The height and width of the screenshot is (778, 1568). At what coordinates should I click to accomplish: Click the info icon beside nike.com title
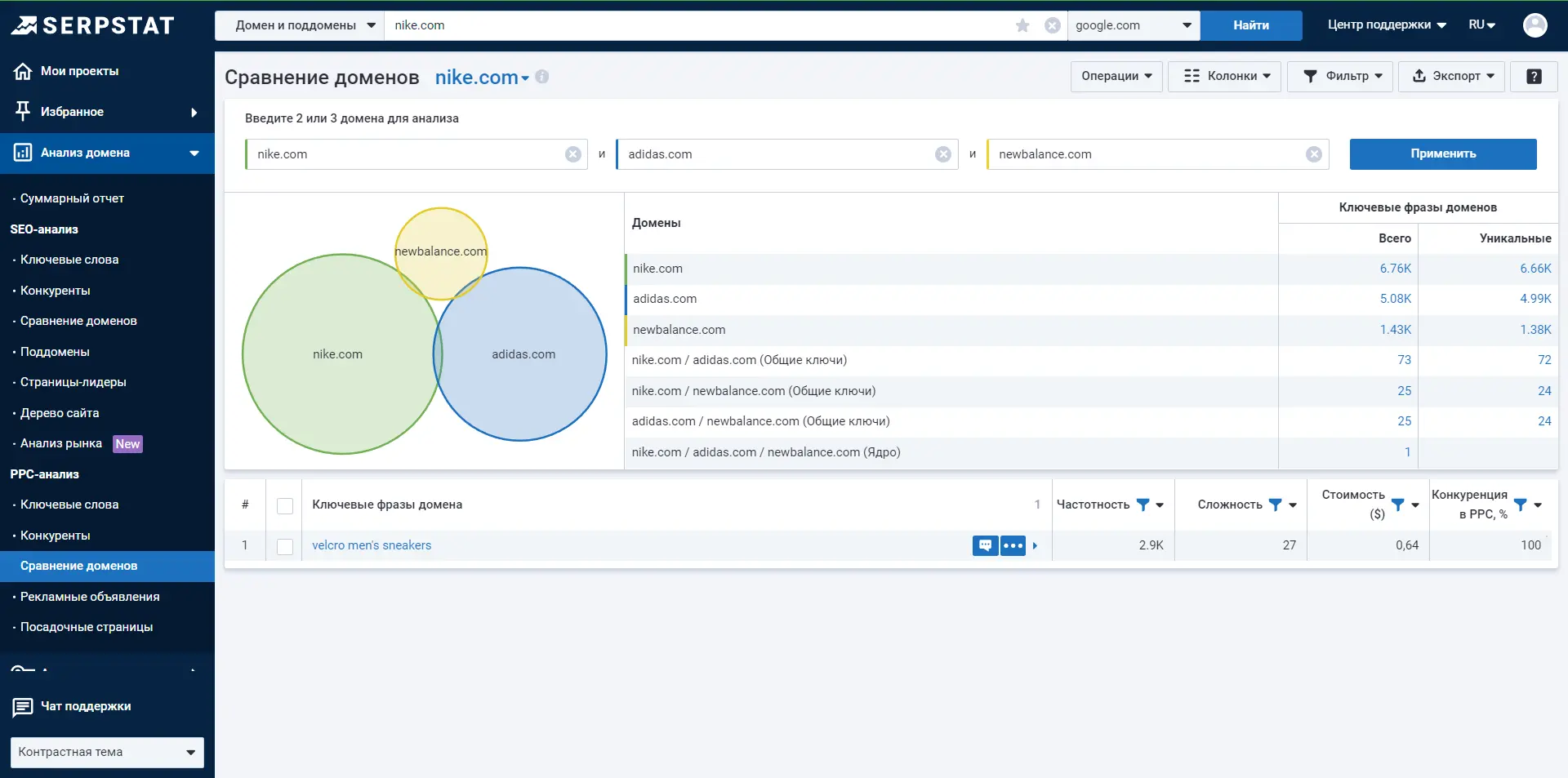tap(542, 77)
